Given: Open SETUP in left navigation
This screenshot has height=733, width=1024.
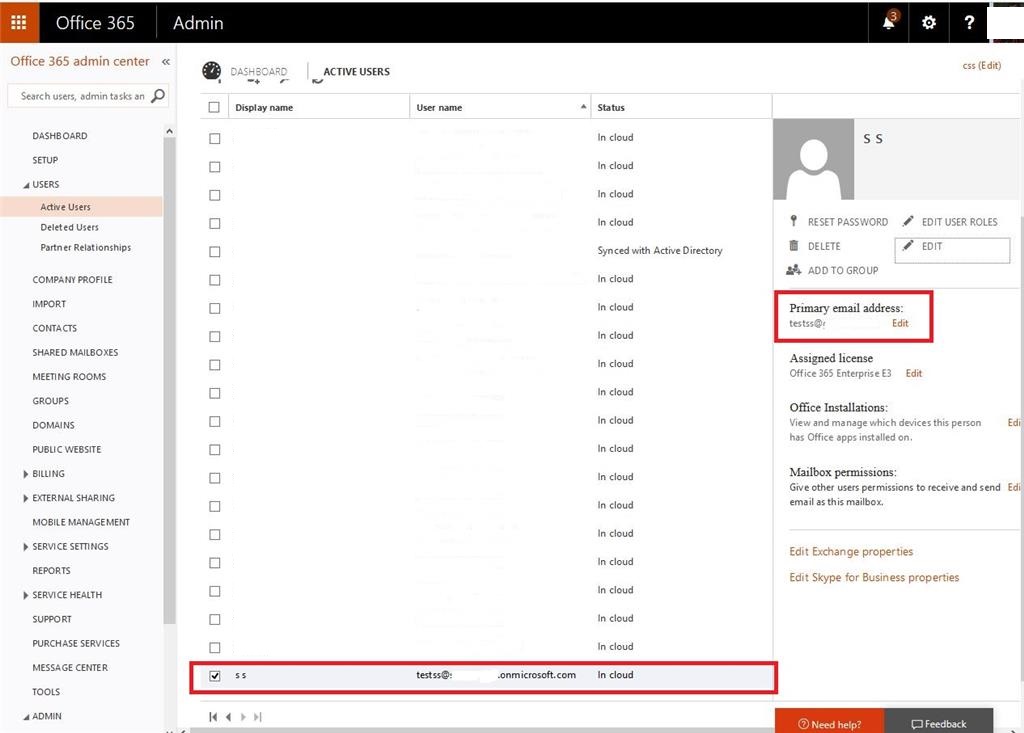Looking at the screenshot, I should (x=45, y=160).
